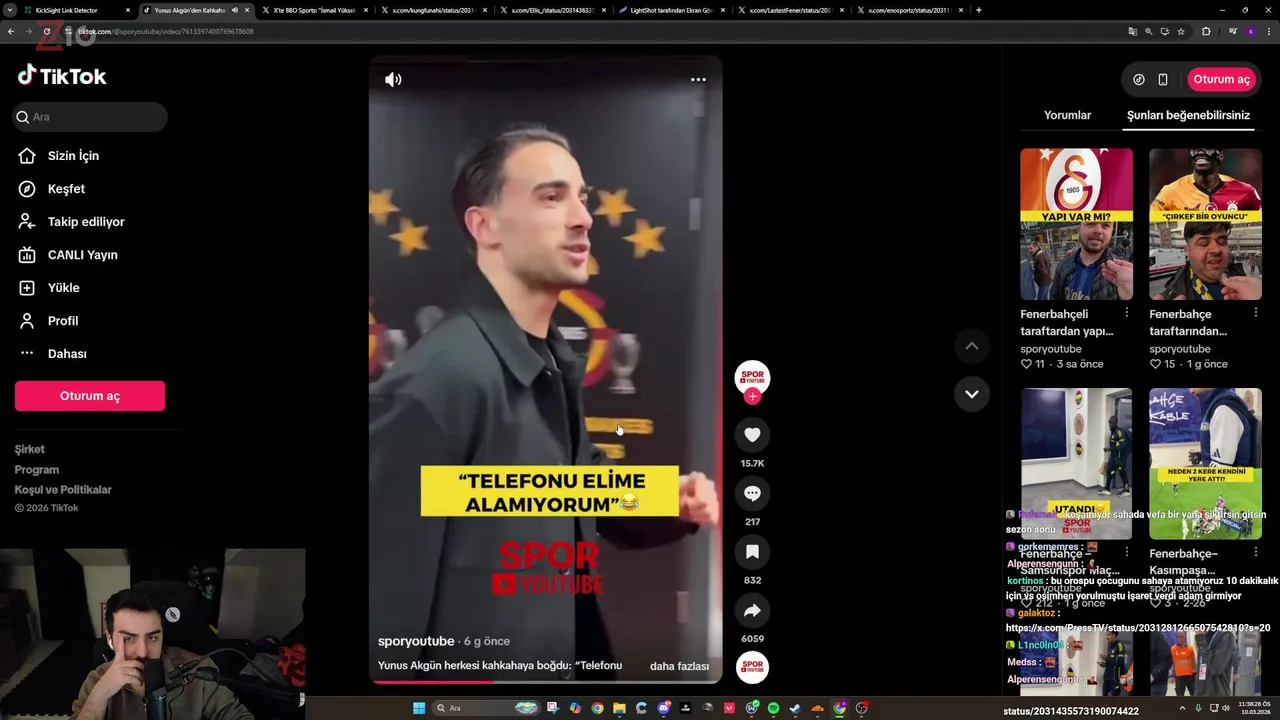Switch to the Yorumlar tab

coord(1067,115)
